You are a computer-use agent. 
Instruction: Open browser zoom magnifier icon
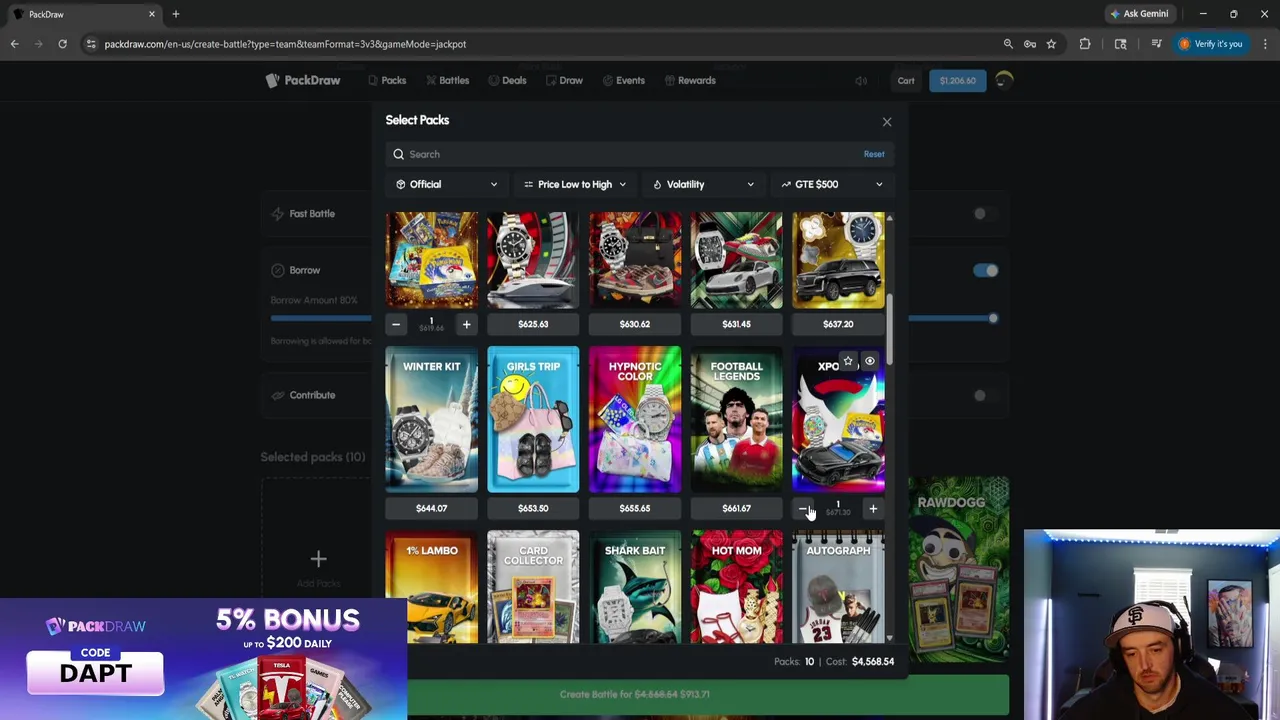1008,44
